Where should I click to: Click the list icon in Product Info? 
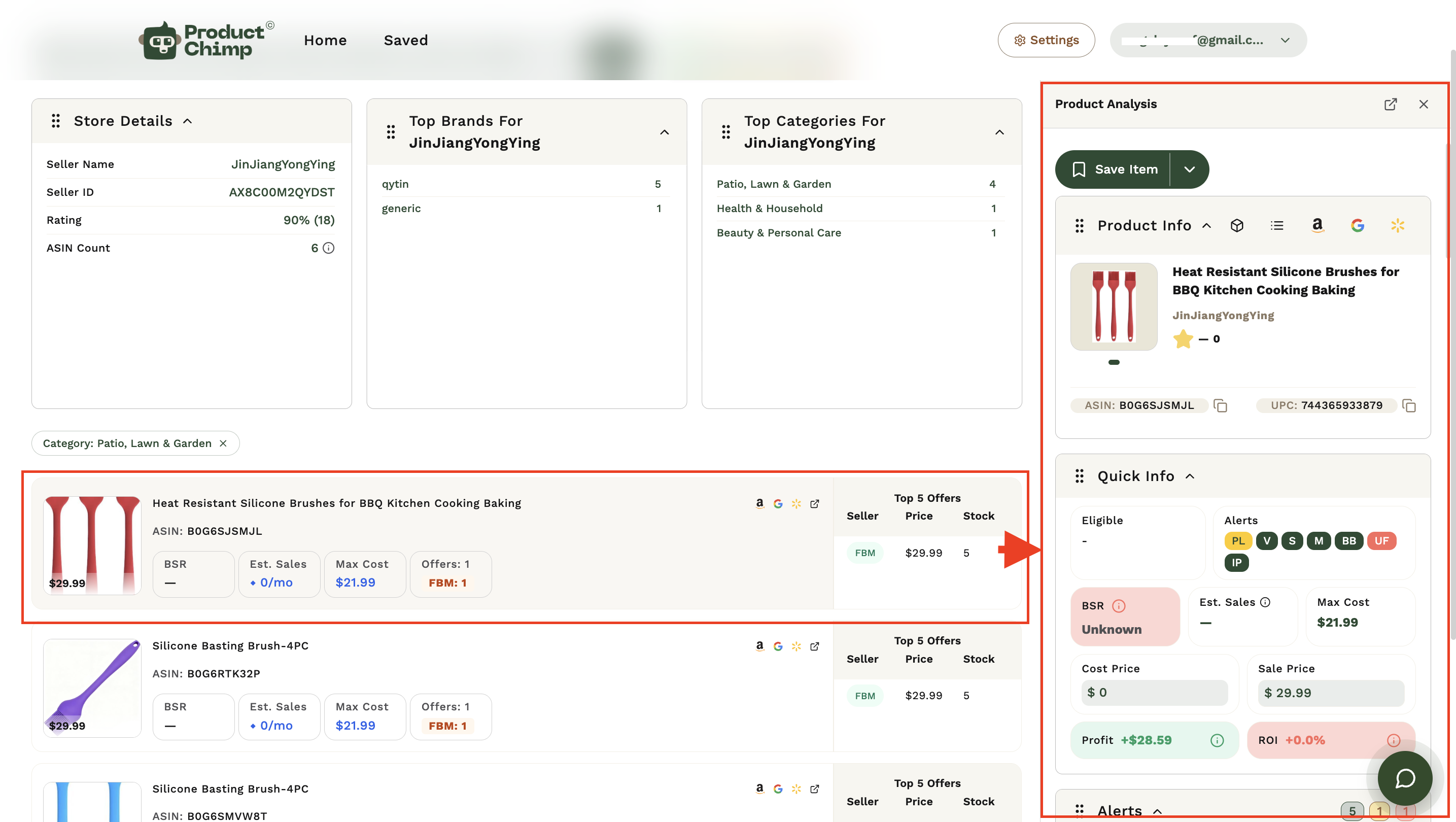tap(1277, 226)
